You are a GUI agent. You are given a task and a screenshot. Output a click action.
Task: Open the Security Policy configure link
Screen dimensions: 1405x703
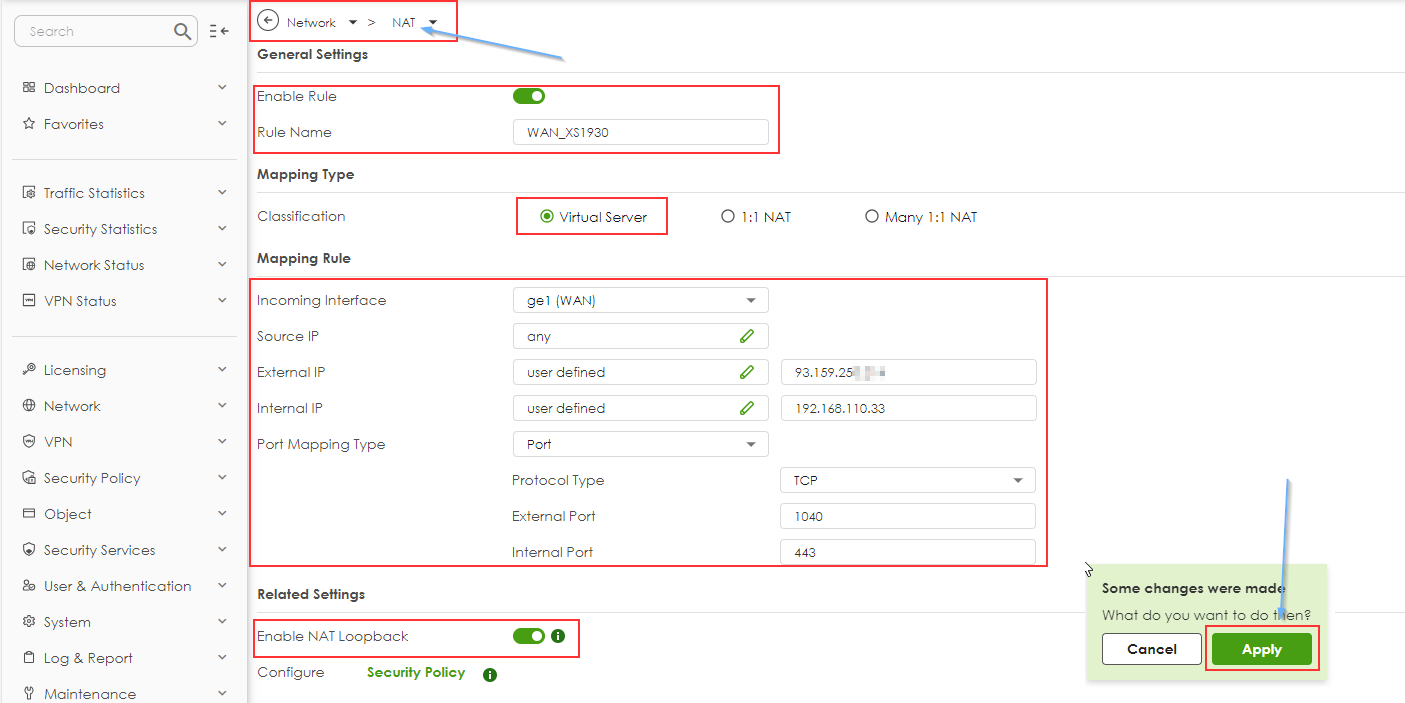tap(416, 673)
